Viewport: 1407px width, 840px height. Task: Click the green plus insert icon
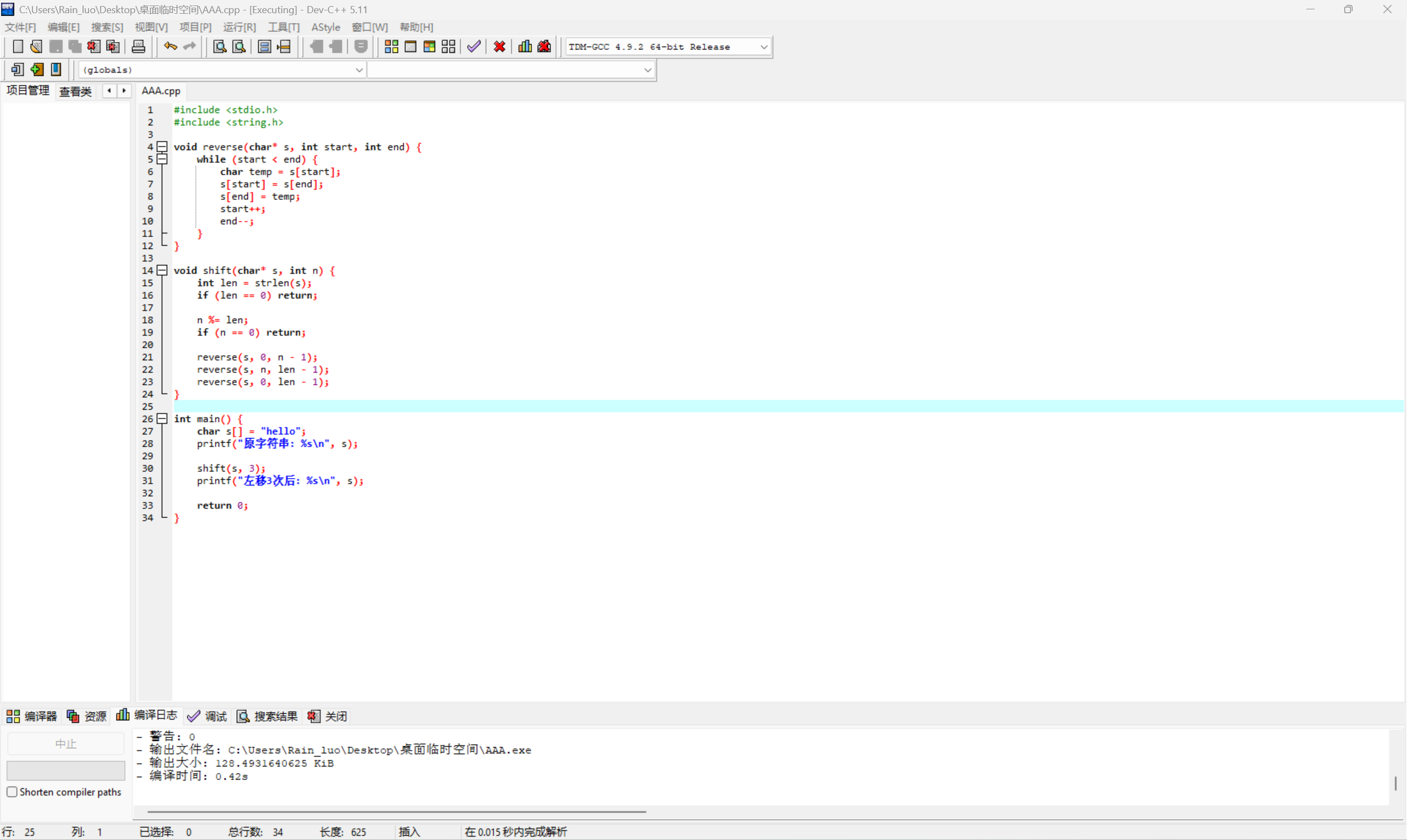pos(37,70)
